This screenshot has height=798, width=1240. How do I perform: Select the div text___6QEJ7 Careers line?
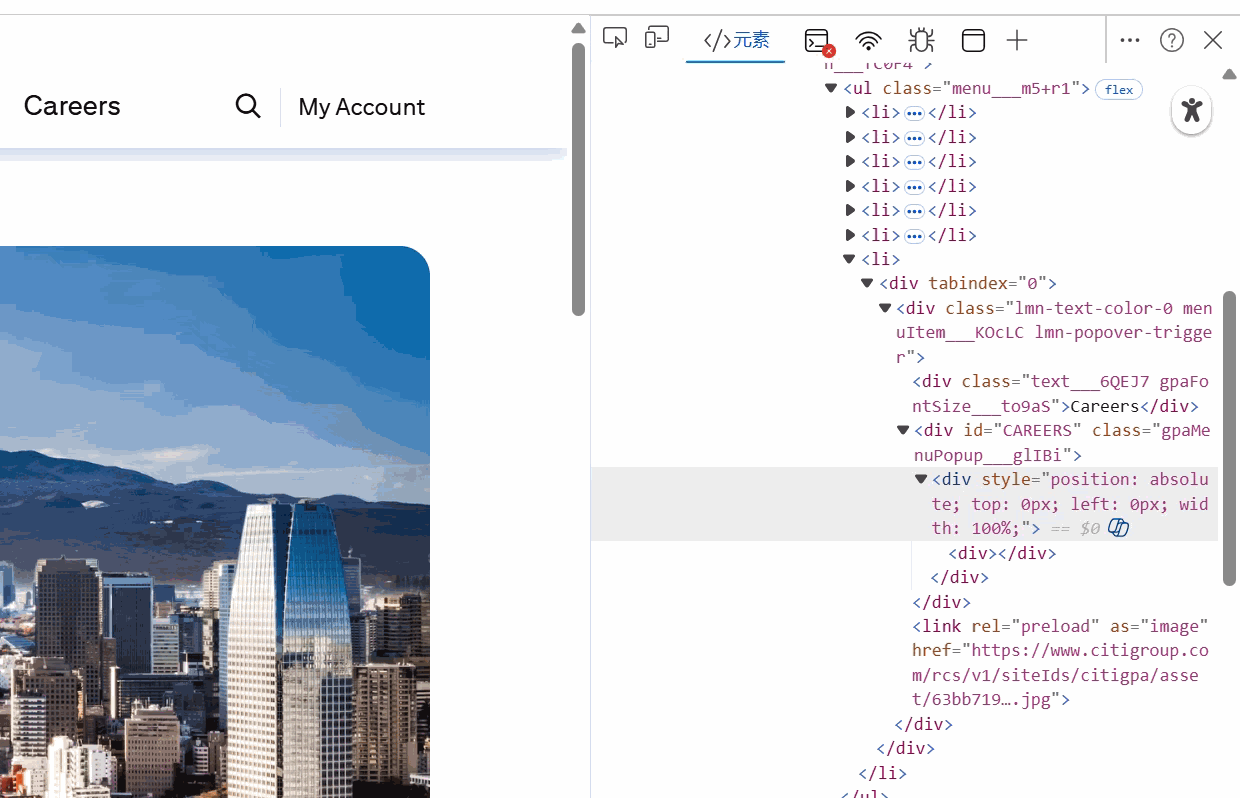tap(1060, 394)
